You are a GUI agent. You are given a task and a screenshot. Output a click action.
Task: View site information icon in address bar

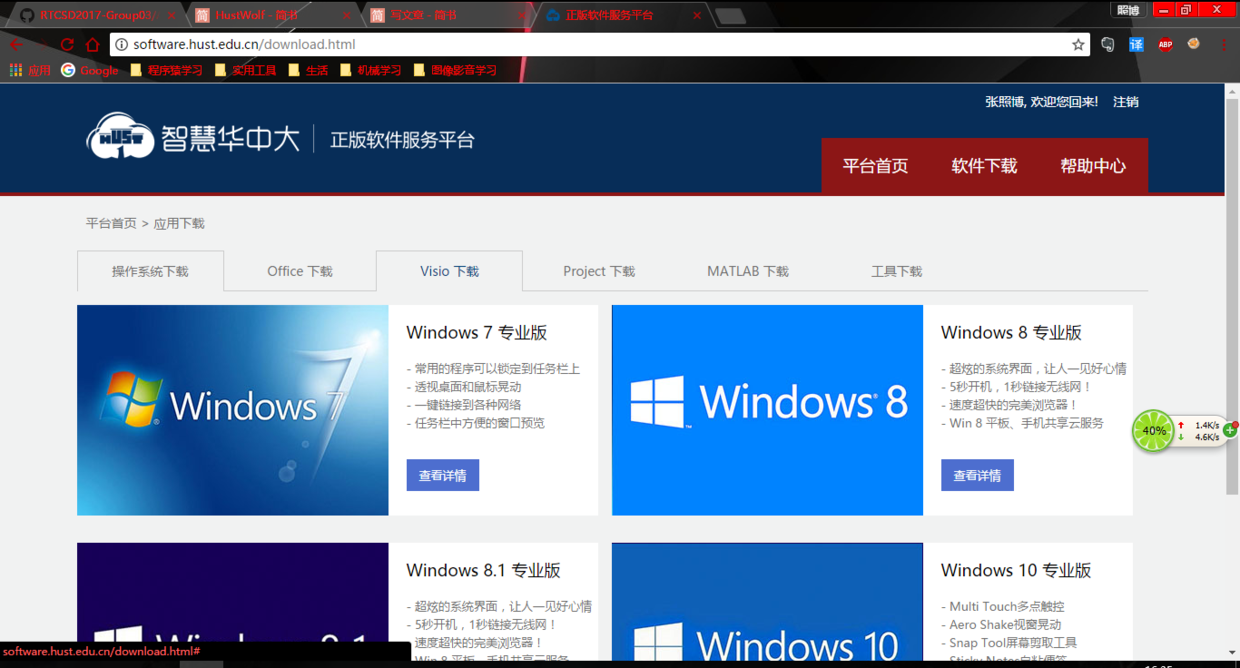click(x=121, y=44)
